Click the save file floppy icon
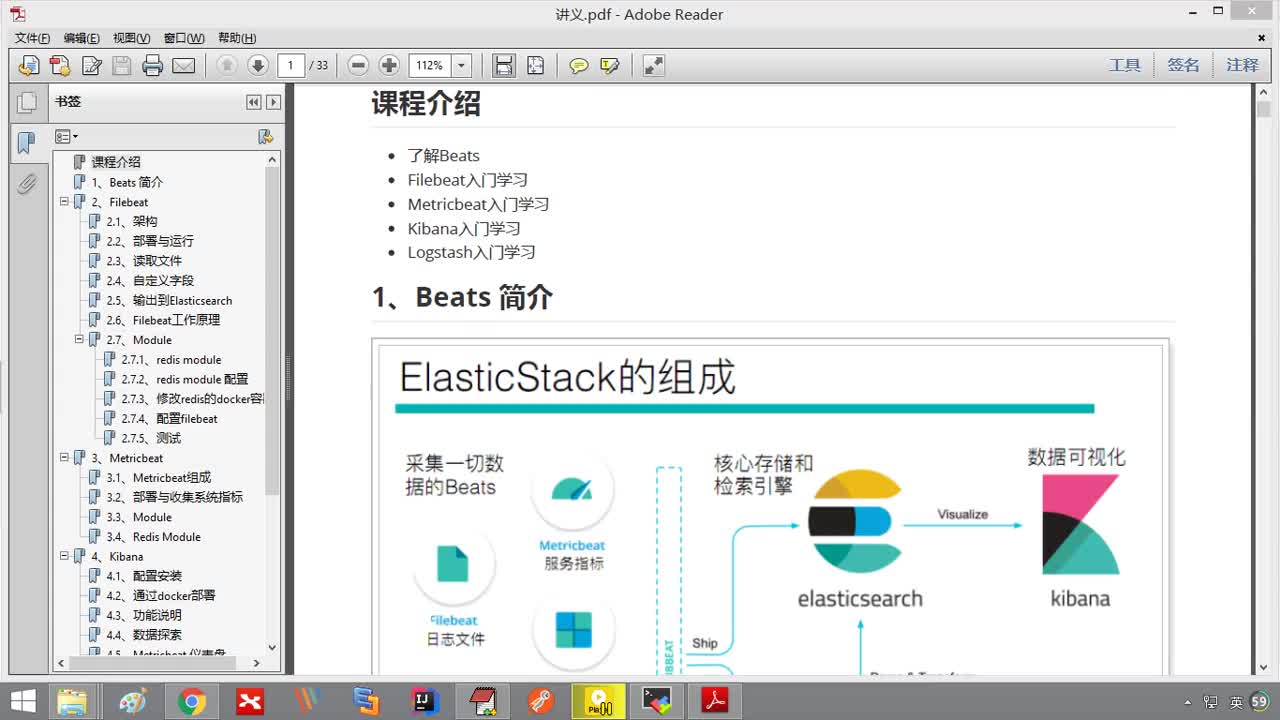The height and width of the screenshot is (720, 1280). [122, 66]
